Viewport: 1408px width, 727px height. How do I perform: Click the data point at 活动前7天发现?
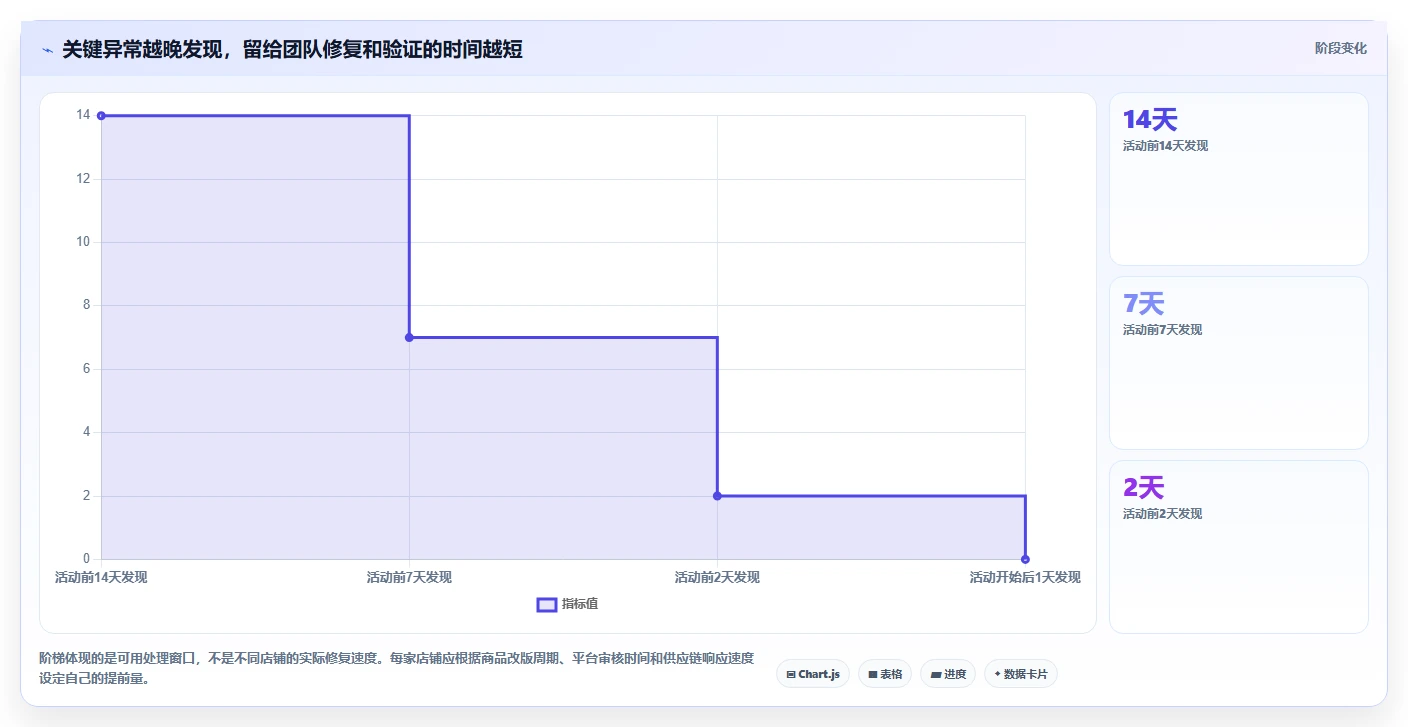(409, 337)
